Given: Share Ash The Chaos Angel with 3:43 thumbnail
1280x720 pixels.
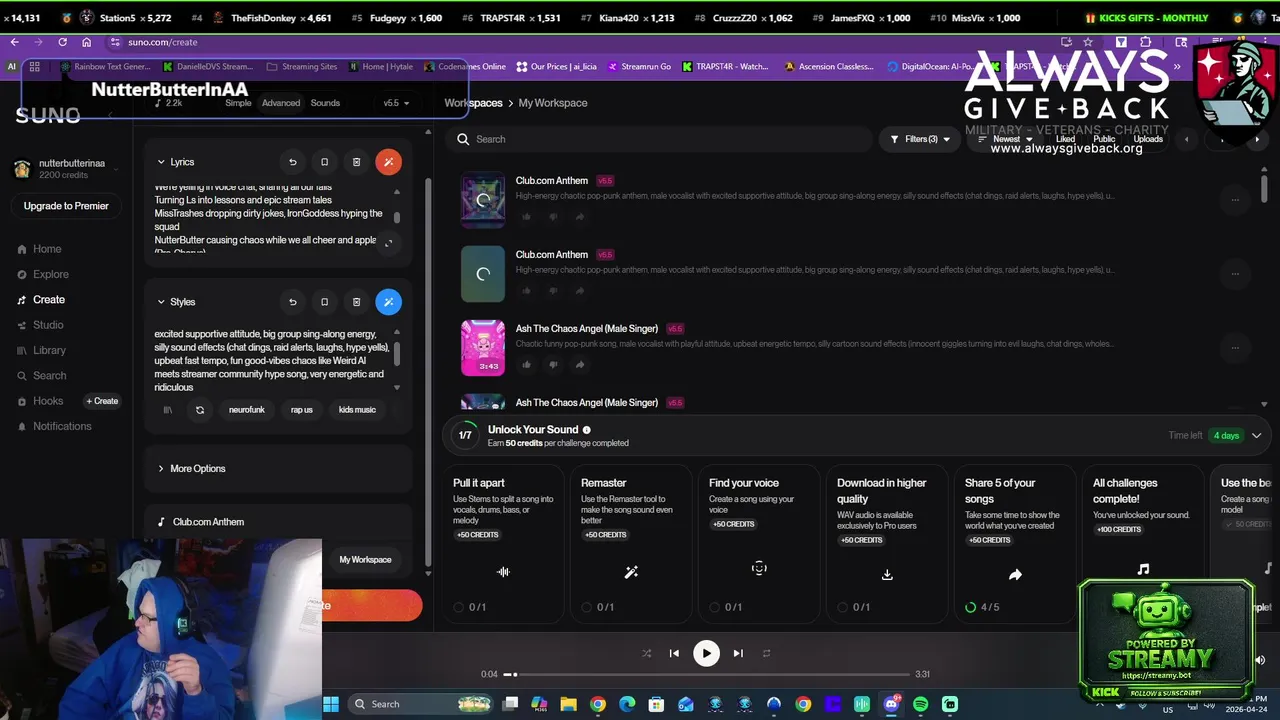Looking at the screenshot, I should pyautogui.click(x=580, y=365).
